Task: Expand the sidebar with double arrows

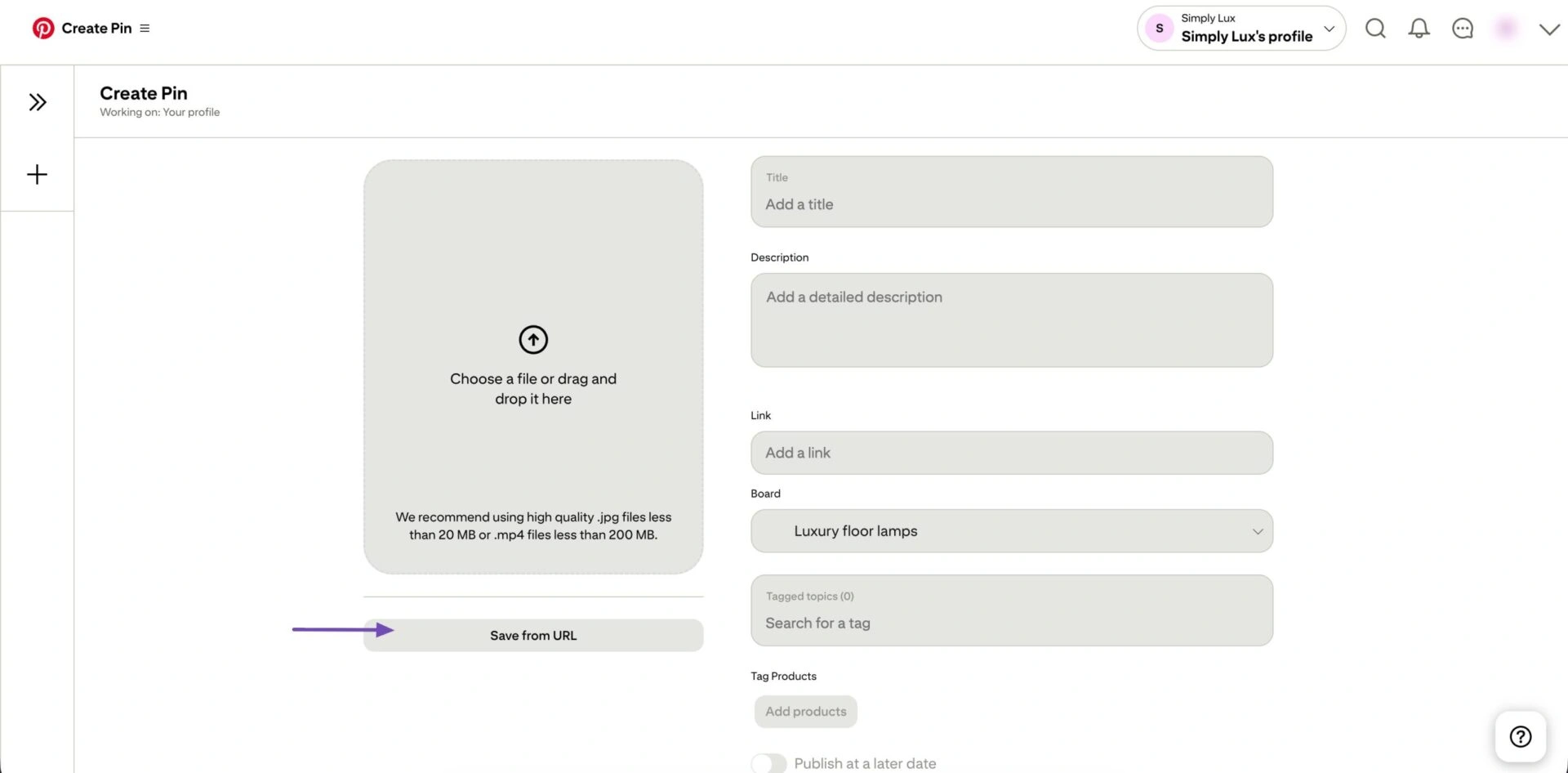Action: tap(38, 102)
